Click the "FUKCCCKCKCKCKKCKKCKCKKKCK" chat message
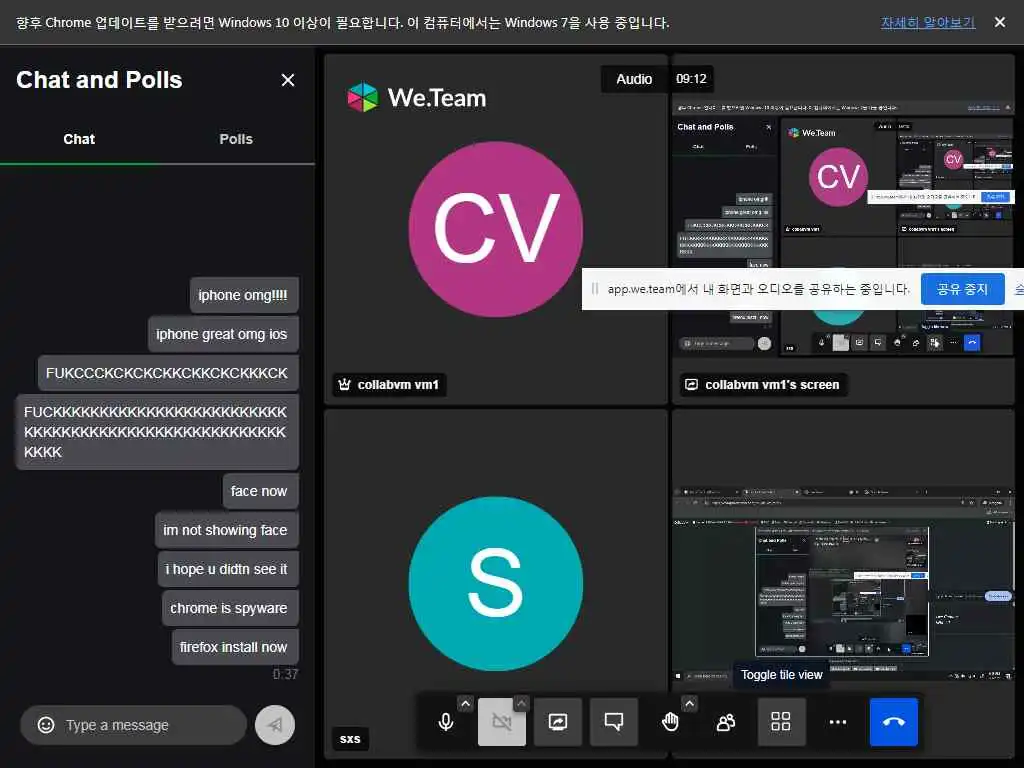Viewport: 1024px width, 768px height. tap(168, 373)
